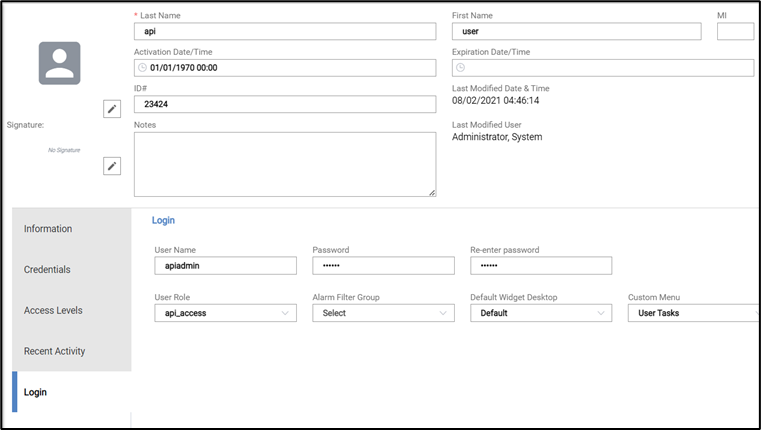Screen dimensions: 761x430
Task: Click inside the Notes text area
Action: point(285,165)
